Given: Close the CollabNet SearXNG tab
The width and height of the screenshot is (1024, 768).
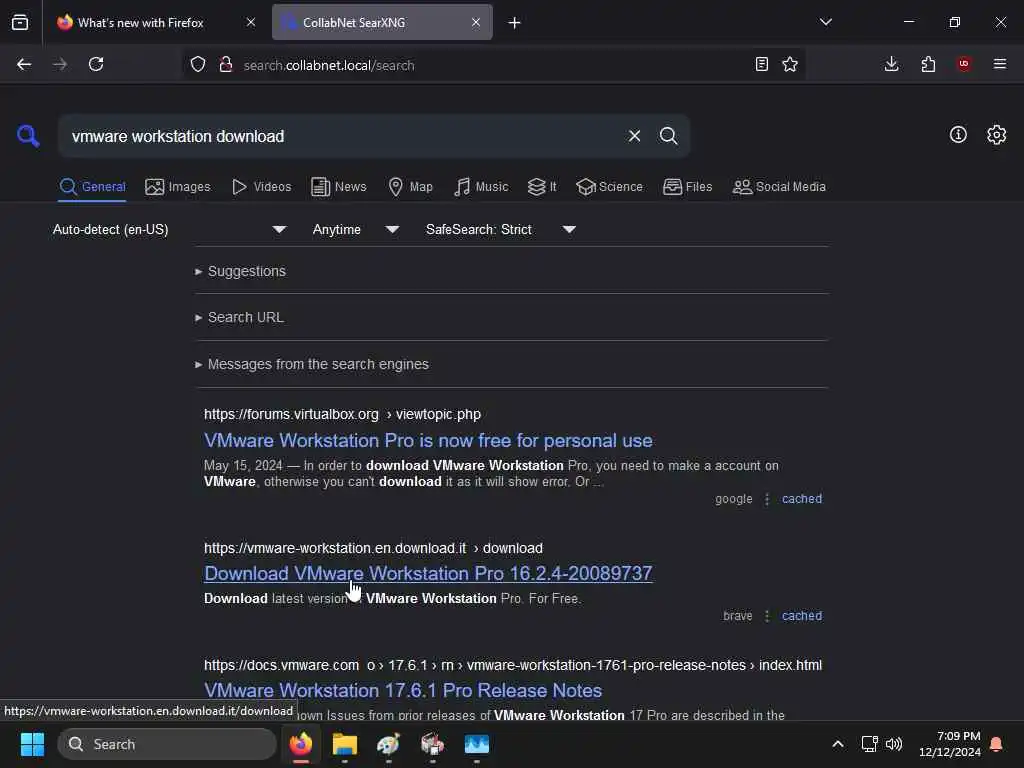Looking at the screenshot, I should (x=476, y=22).
